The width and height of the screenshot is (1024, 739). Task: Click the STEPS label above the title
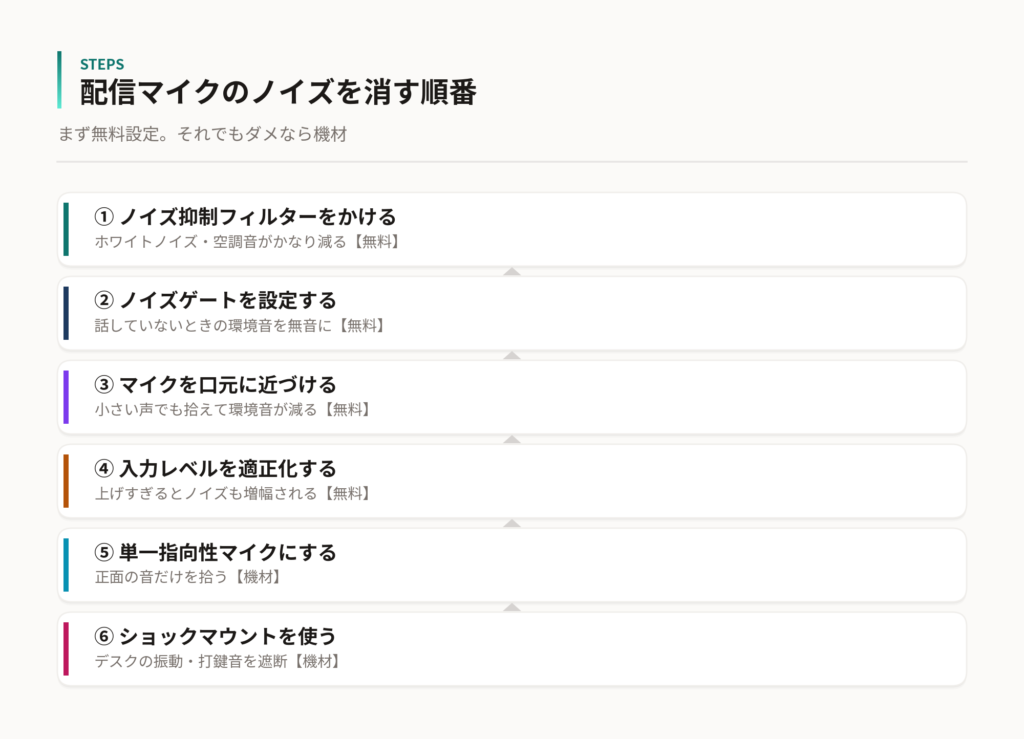(x=102, y=65)
